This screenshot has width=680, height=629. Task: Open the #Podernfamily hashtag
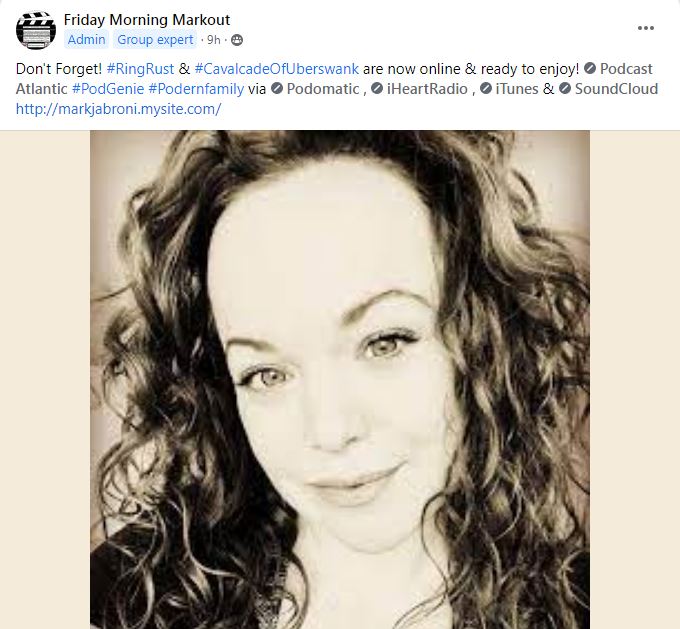pyautogui.click(x=196, y=89)
